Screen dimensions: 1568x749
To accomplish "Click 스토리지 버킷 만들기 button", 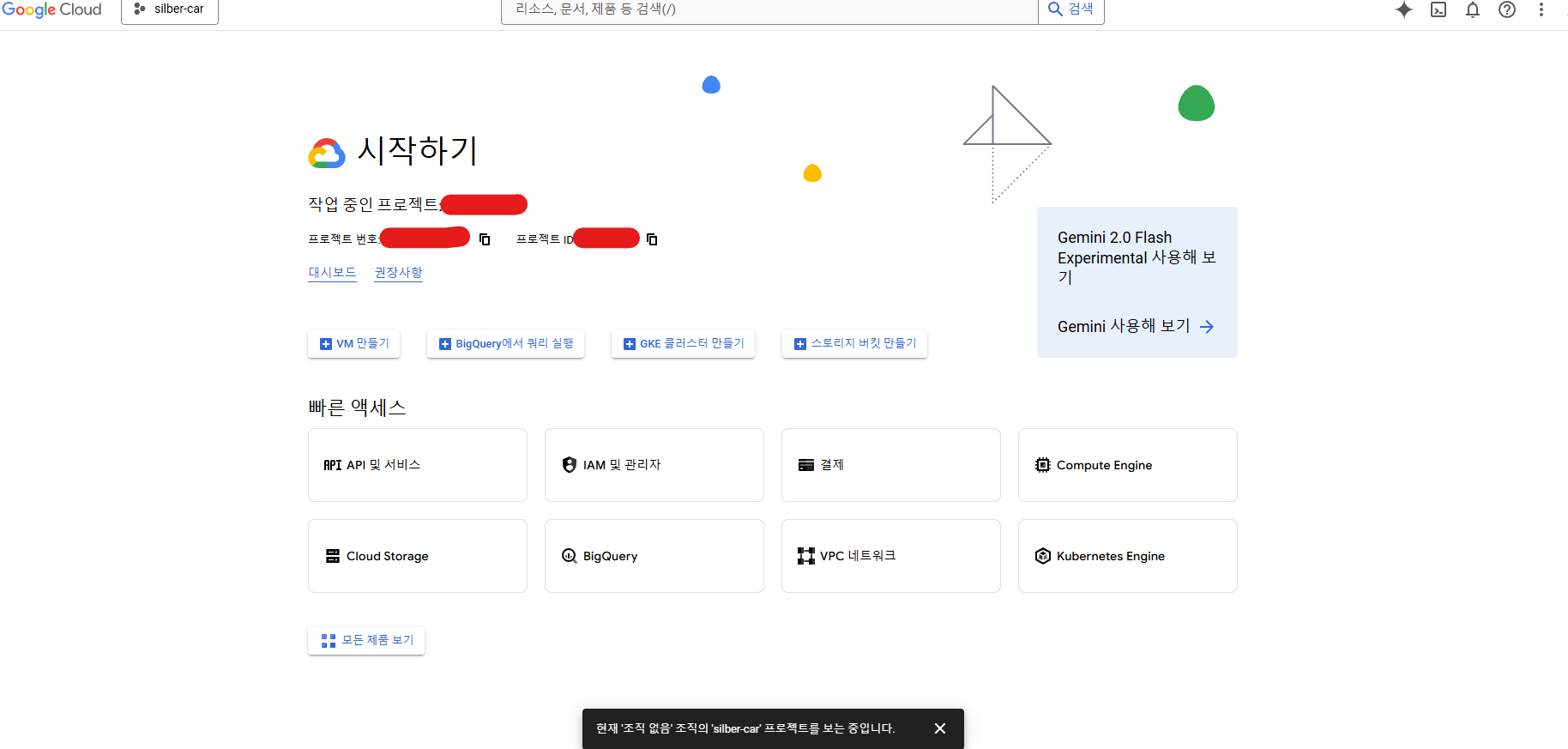I will 855,343.
